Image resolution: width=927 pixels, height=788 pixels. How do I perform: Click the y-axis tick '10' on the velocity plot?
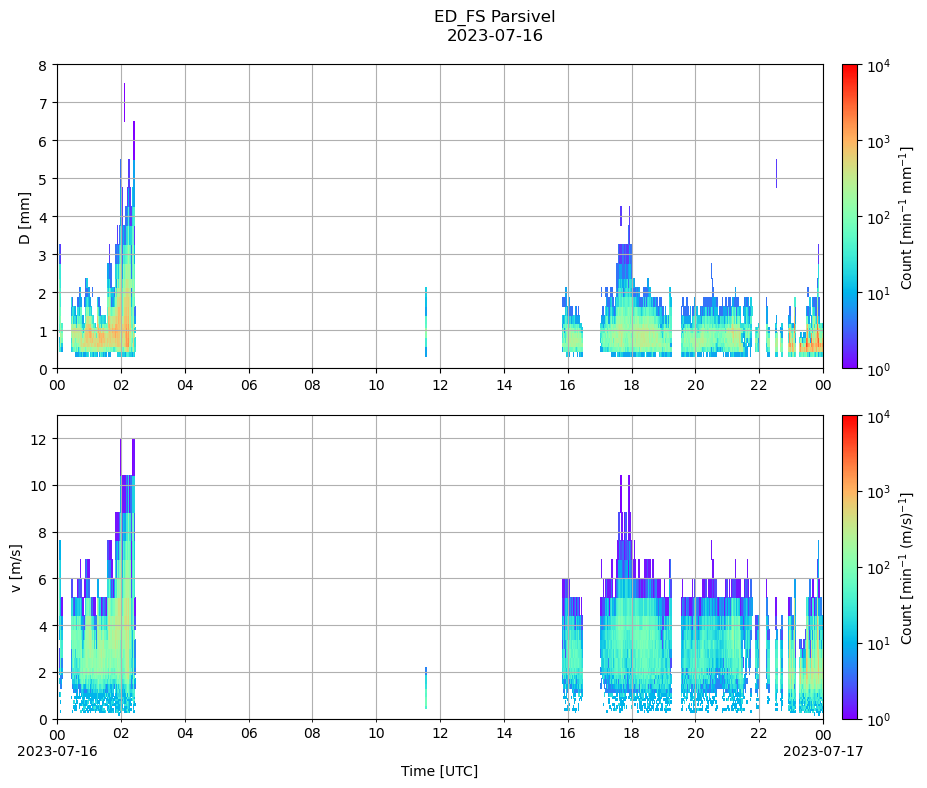click(x=40, y=486)
